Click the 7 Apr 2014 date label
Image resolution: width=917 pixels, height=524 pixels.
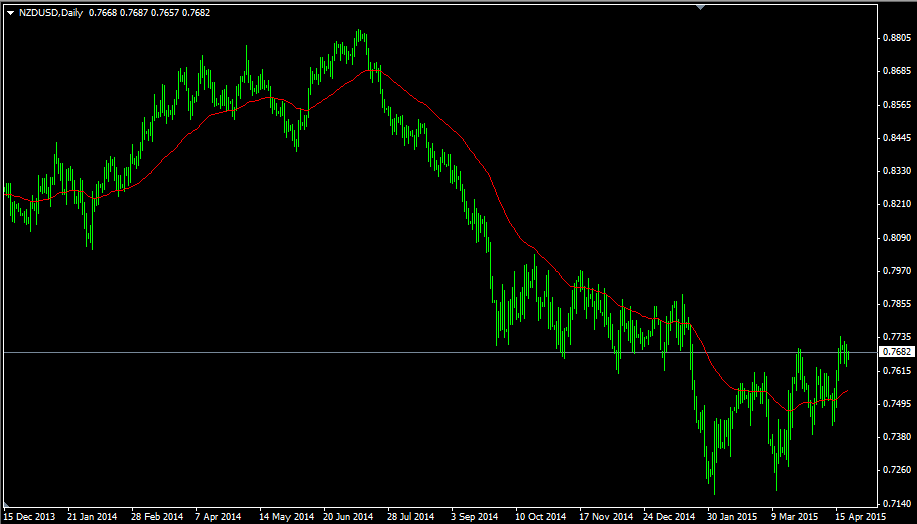click(x=218, y=517)
